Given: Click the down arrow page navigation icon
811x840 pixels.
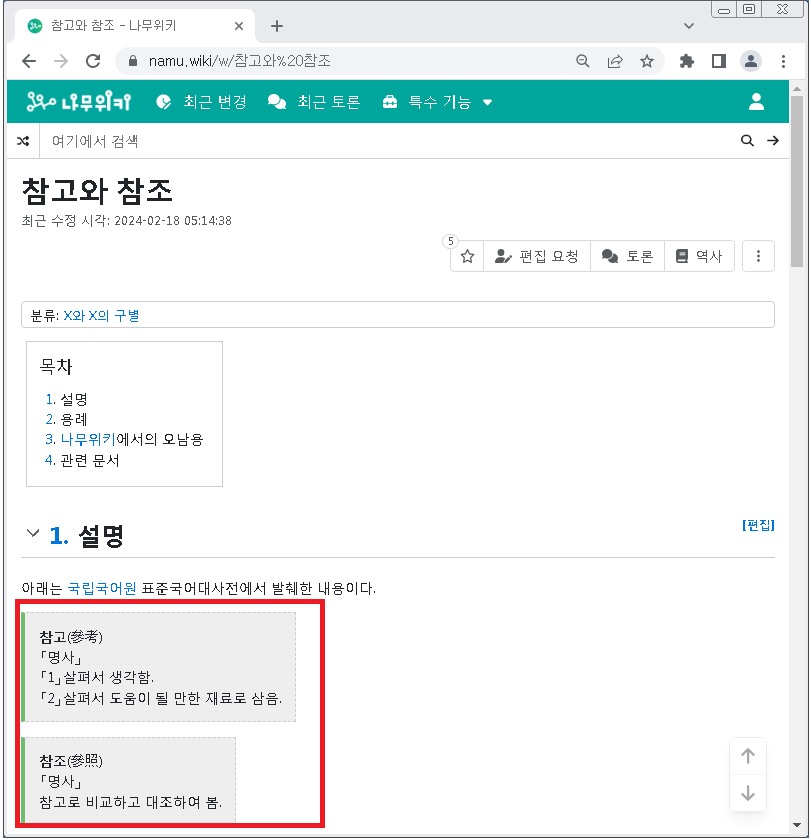Looking at the screenshot, I should coord(748,794).
